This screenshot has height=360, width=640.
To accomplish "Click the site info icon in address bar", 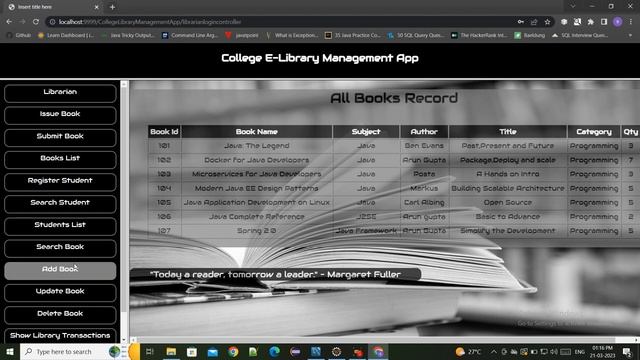I will click(x=52, y=22).
